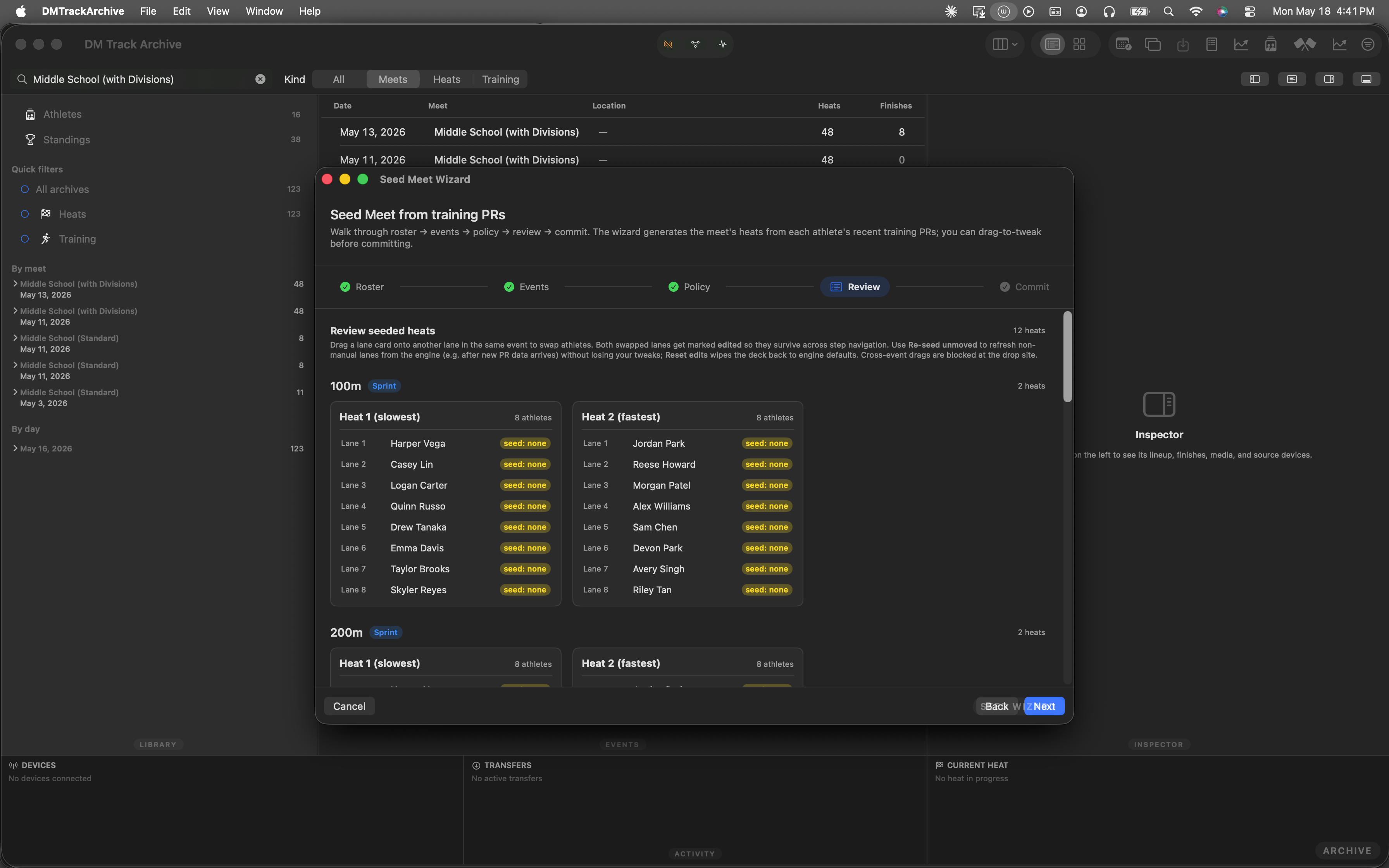Toggle the bottom activity panel icon
Screen dimensions: 1389x868
(x=1366, y=79)
